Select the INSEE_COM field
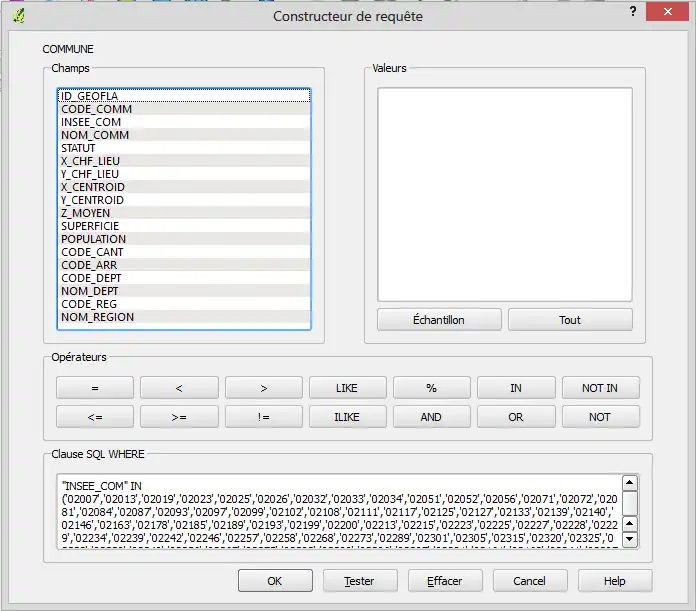The width and height of the screenshot is (696, 611). pos(92,122)
